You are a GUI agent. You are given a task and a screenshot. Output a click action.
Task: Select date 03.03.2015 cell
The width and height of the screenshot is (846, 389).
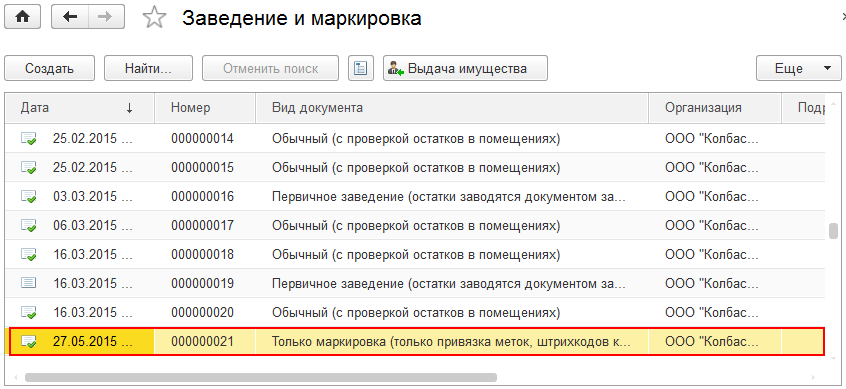click(x=93, y=196)
